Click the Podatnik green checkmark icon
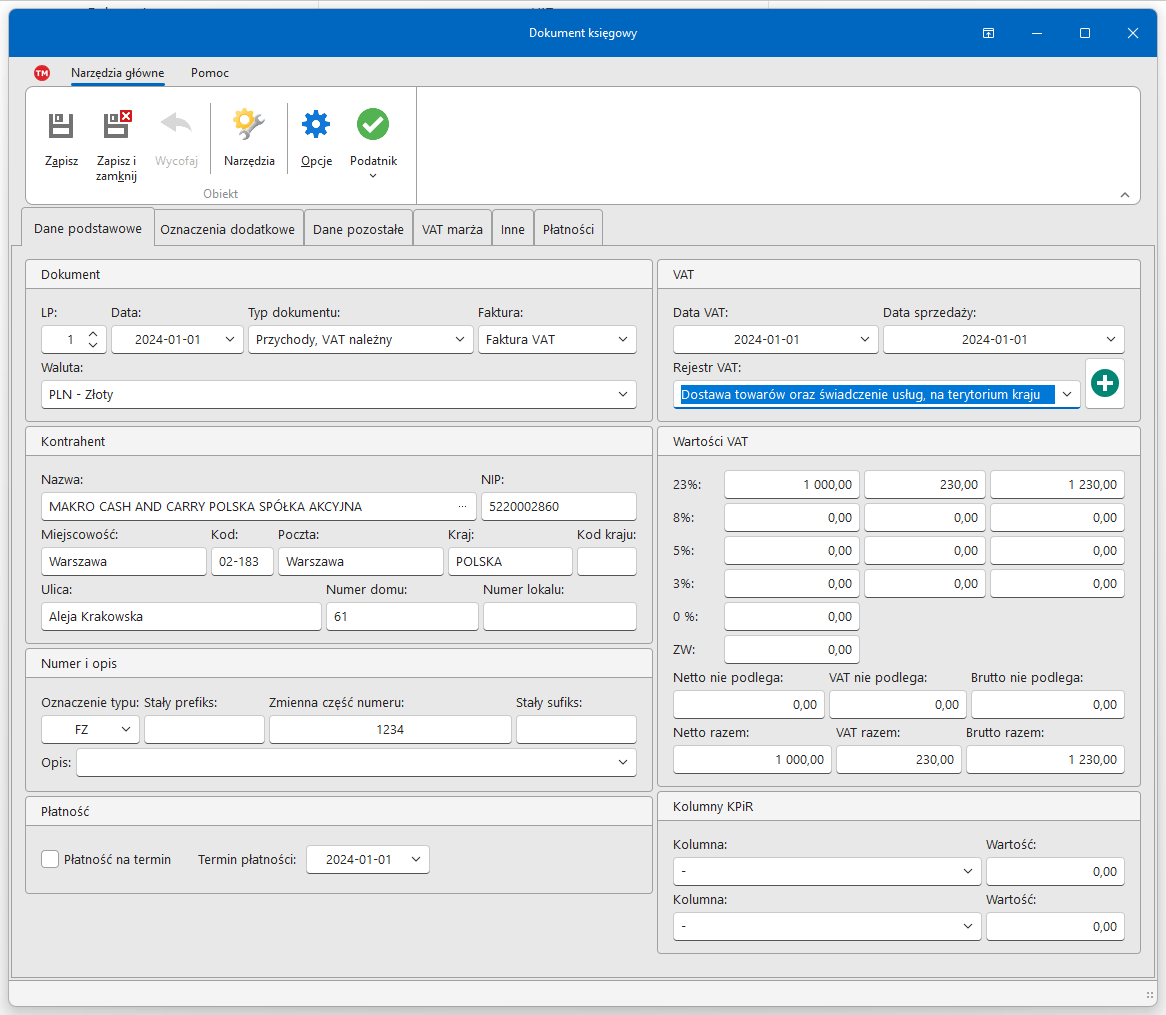The height and width of the screenshot is (1015, 1166). [373, 126]
